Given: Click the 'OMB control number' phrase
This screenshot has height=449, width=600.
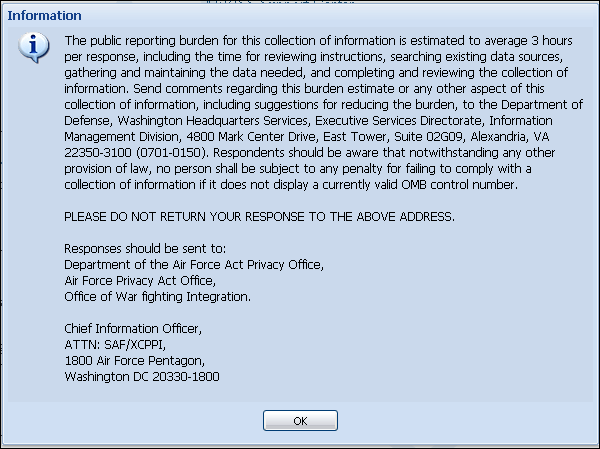Looking at the screenshot, I should coord(458,185).
